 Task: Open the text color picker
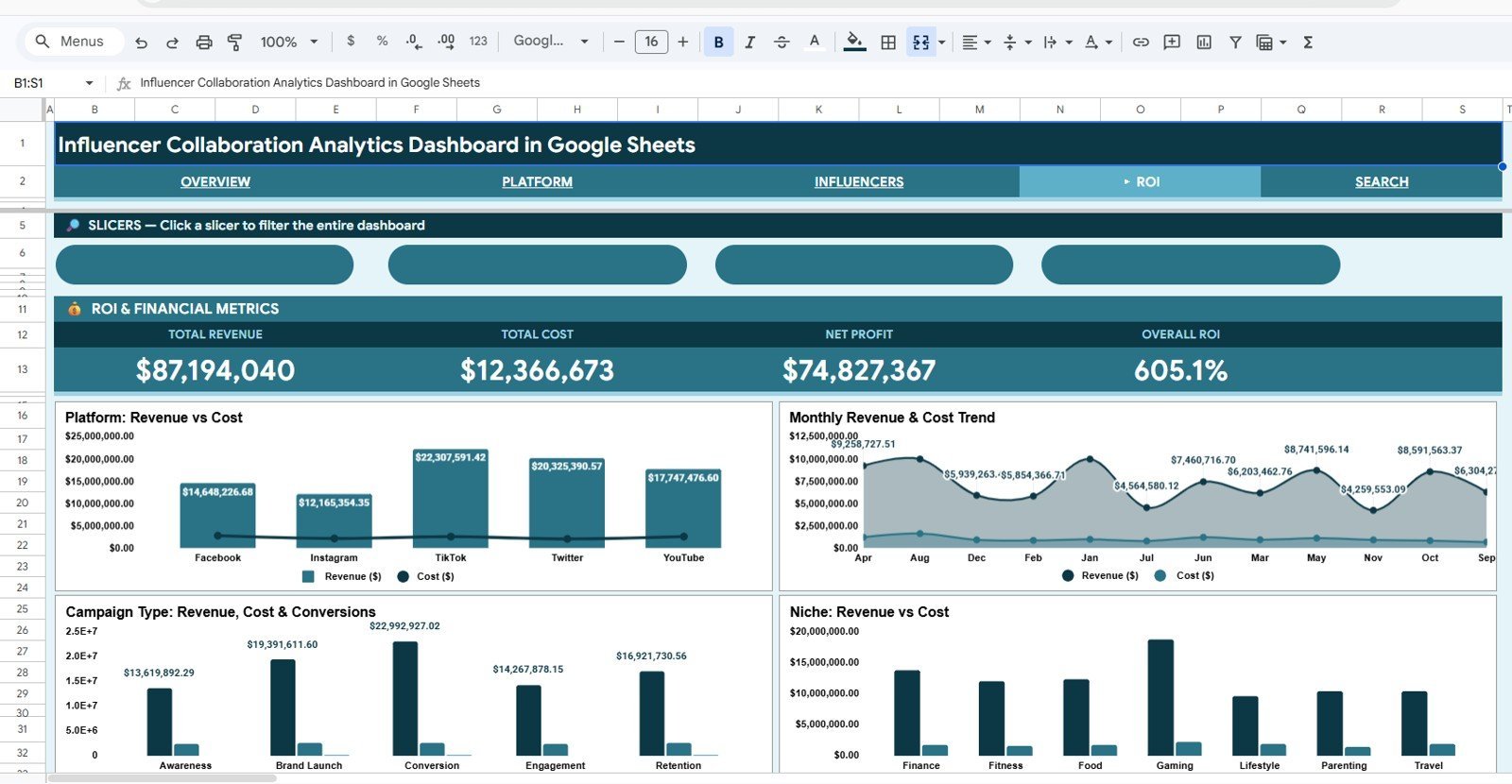[x=815, y=42]
